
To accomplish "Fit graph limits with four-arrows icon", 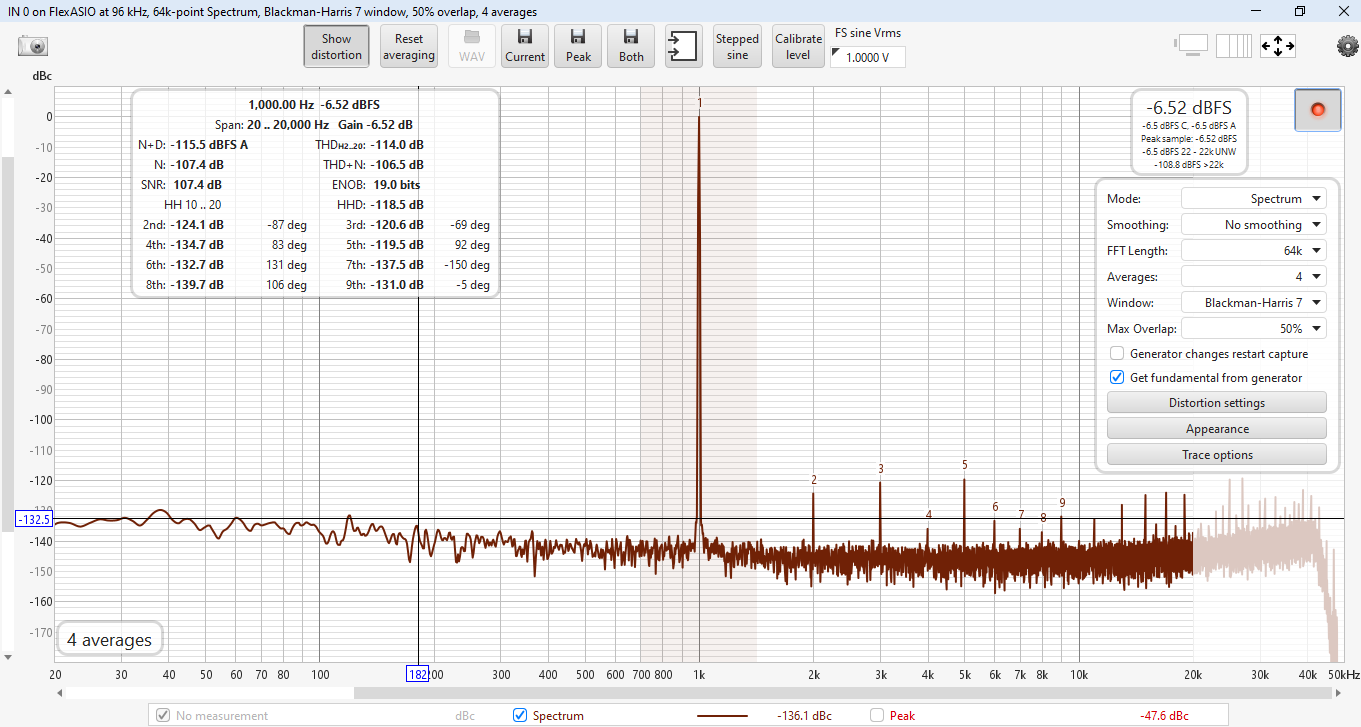I will pyautogui.click(x=1278, y=46).
